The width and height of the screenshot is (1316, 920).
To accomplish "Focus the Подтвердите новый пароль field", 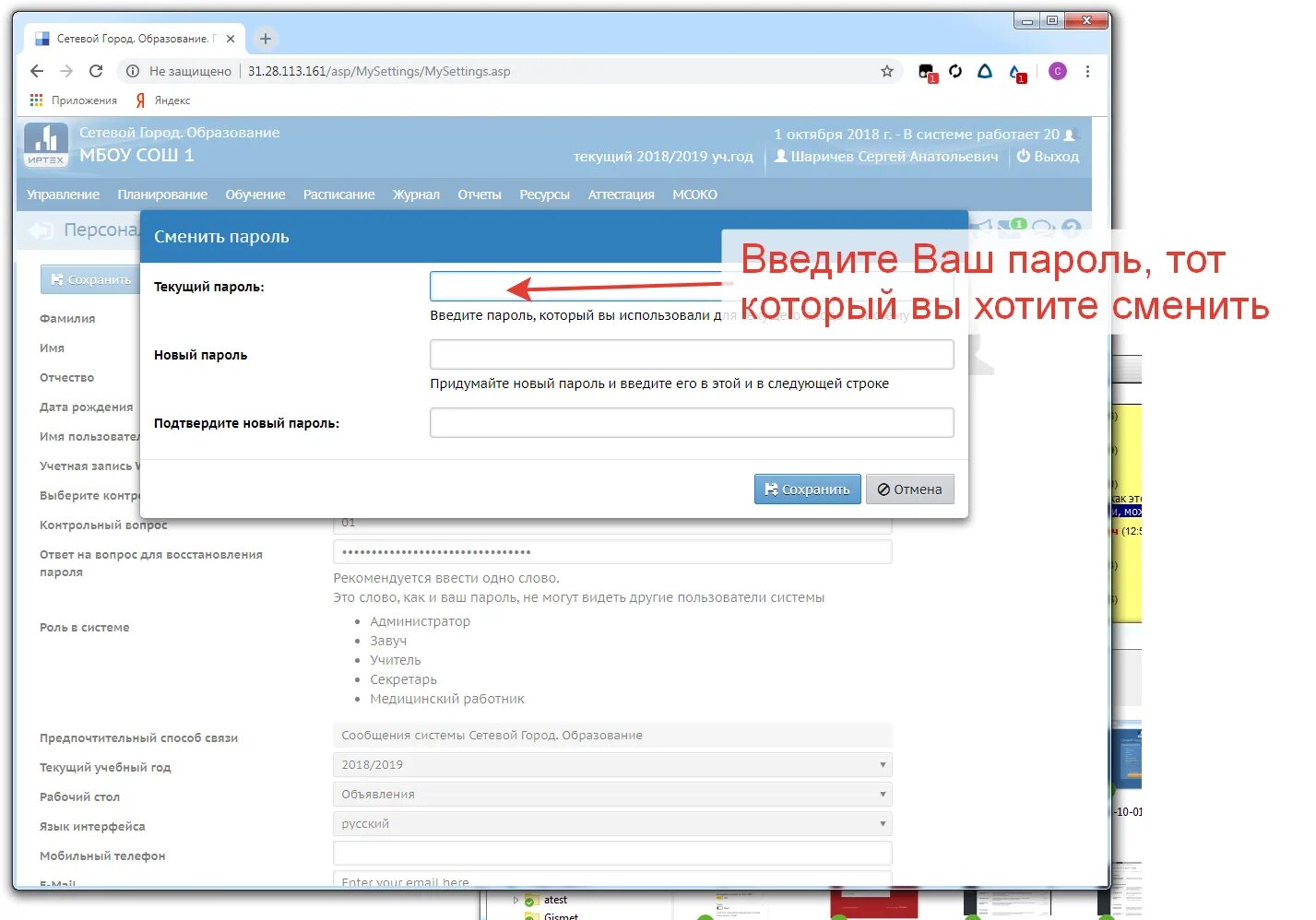I will [x=692, y=422].
